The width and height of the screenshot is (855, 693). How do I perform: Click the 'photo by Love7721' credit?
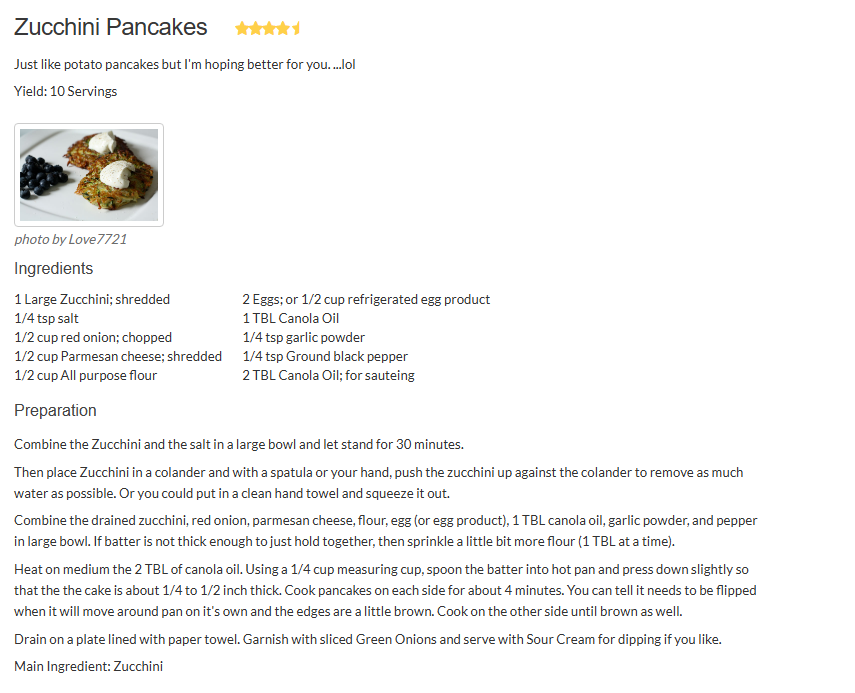pos(71,240)
